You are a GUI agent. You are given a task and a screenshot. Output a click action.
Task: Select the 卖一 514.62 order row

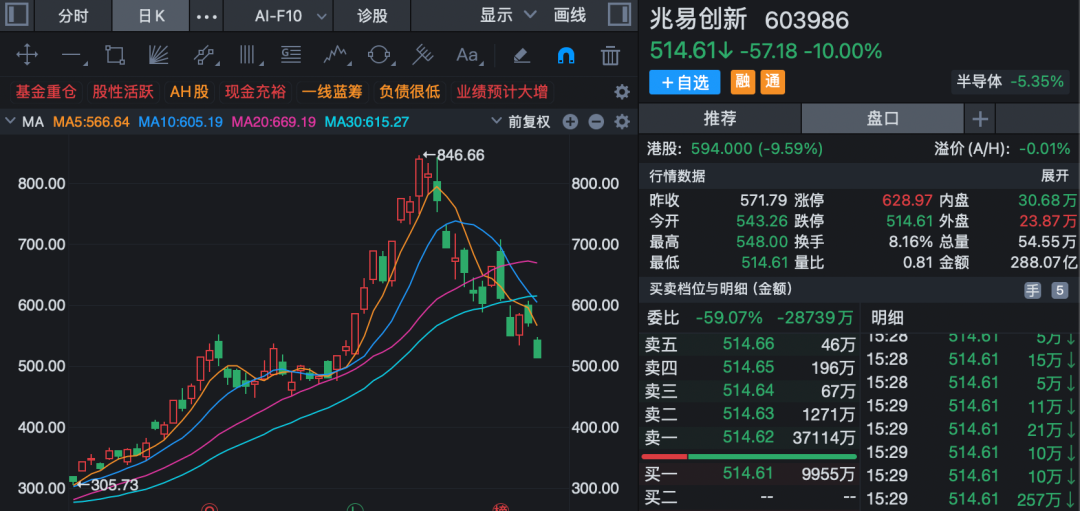click(749, 437)
